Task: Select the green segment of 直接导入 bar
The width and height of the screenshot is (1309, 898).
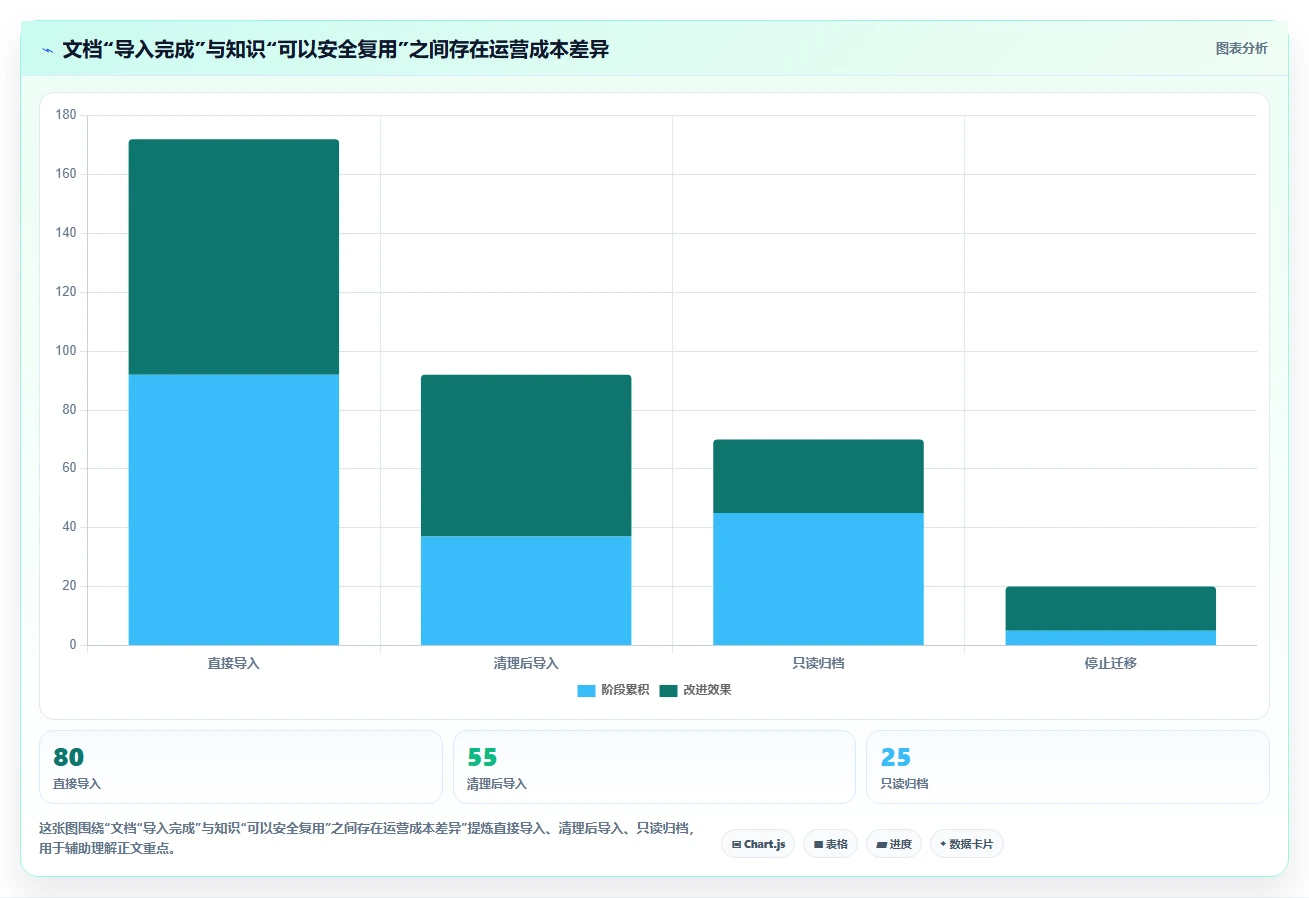Action: click(234, 257)
